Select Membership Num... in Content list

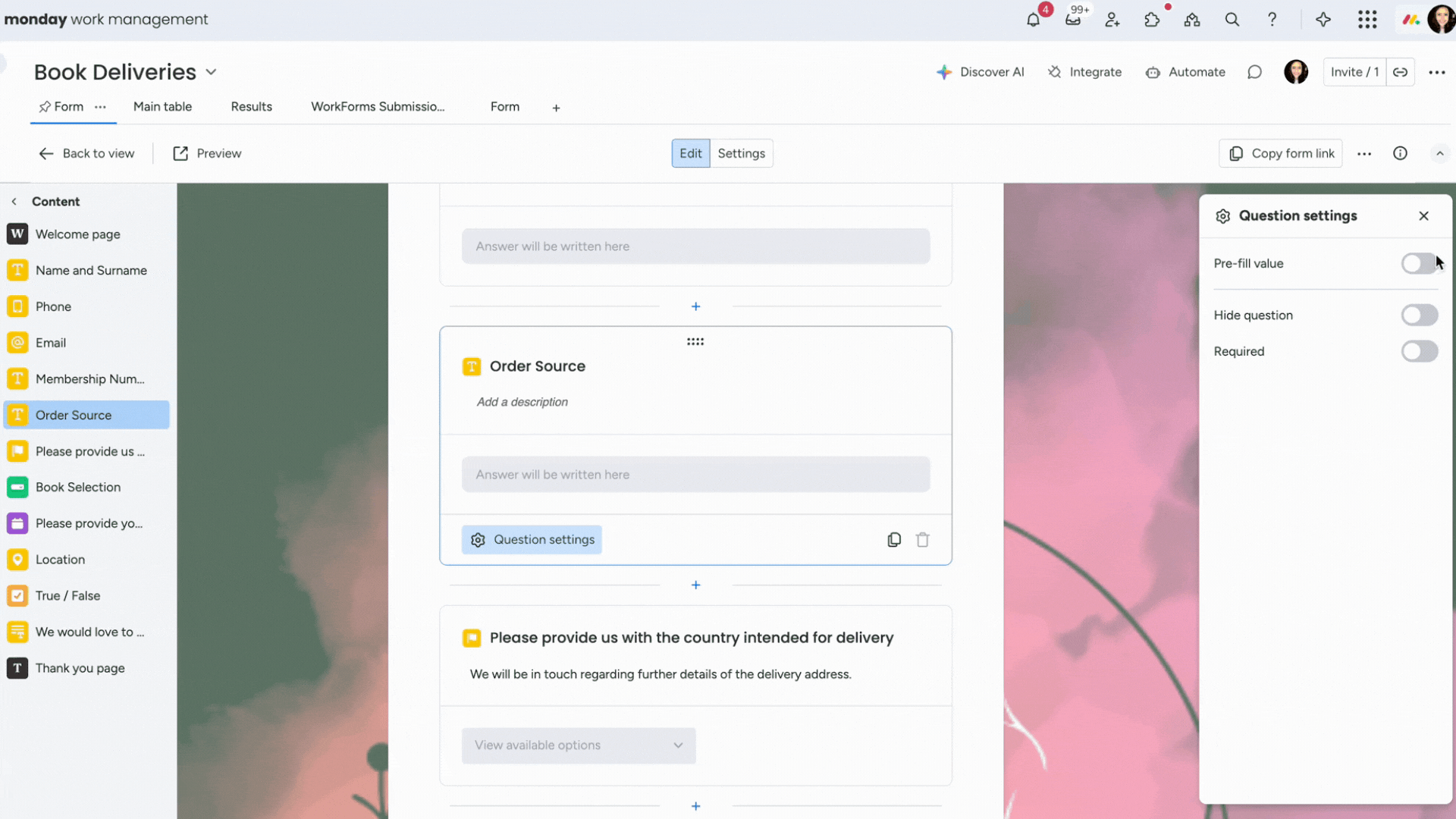click(87, 379)
